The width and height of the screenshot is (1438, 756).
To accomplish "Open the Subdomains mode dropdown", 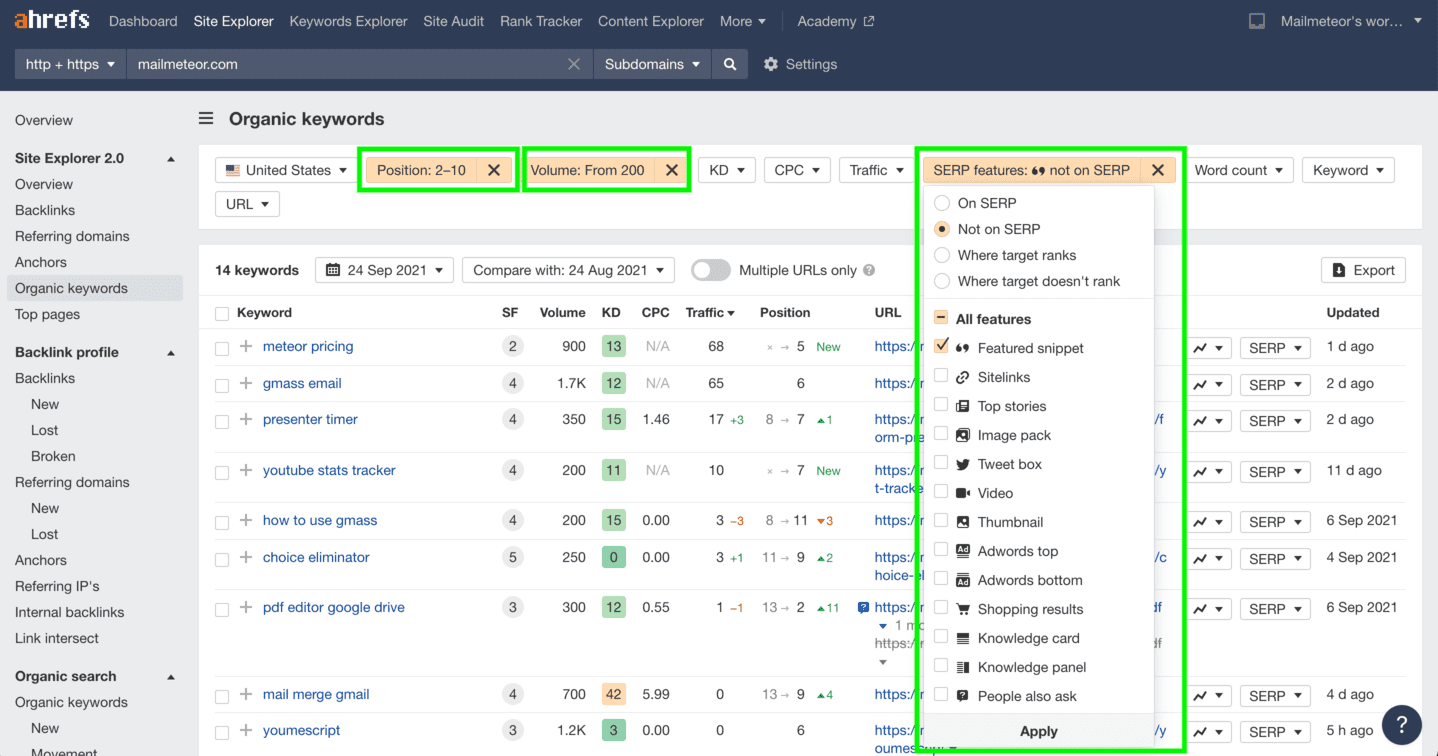I will click(652, 64).
